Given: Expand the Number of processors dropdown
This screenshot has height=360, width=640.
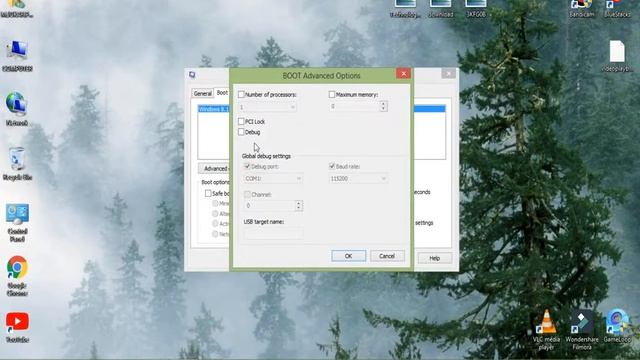Looking at the screenshot, I should click(292, 107).
